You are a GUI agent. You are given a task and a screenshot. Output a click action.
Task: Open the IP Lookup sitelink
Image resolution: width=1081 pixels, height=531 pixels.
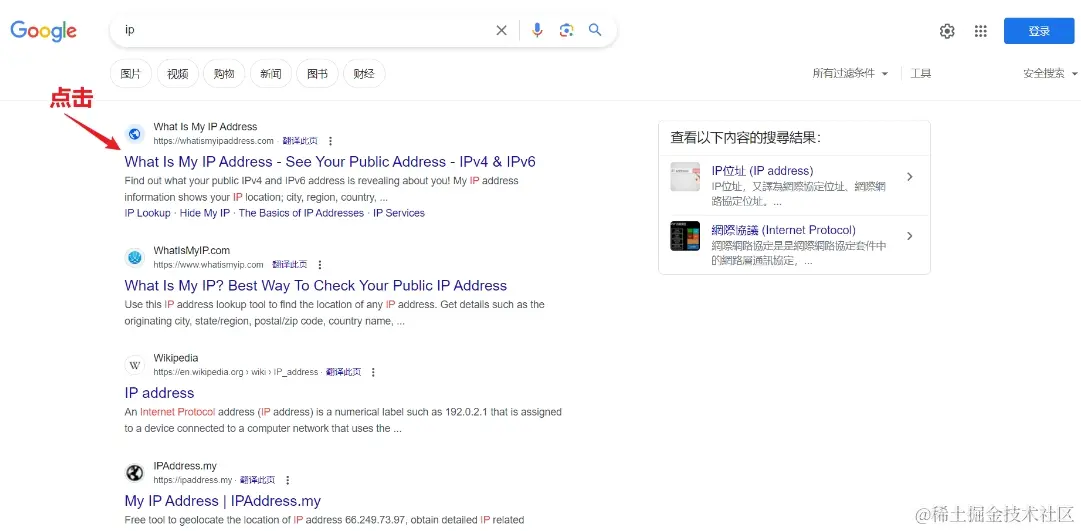click(148, 213)
